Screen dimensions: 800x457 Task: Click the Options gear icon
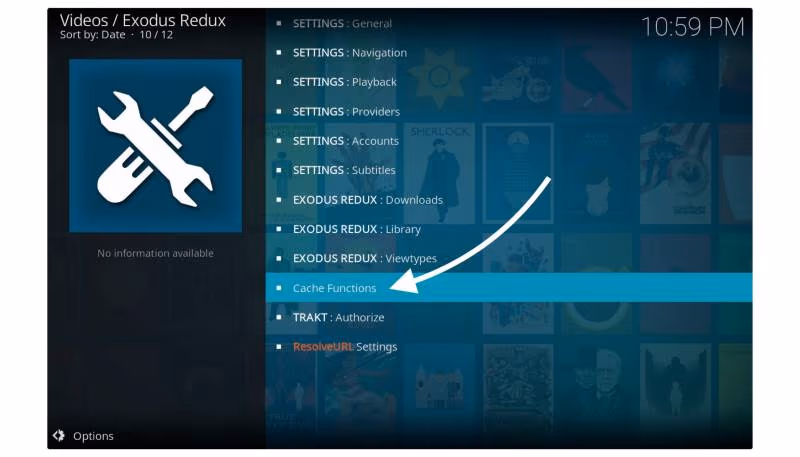pos(59,436)
